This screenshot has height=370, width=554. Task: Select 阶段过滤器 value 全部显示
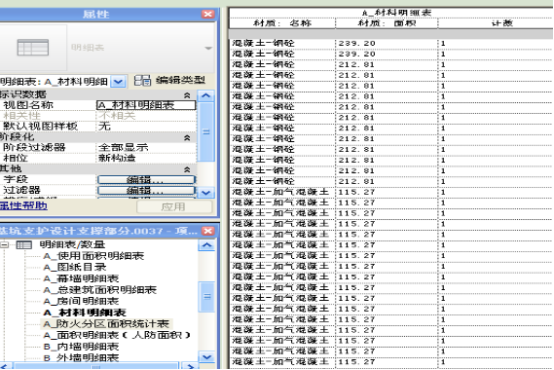point(146,147)
